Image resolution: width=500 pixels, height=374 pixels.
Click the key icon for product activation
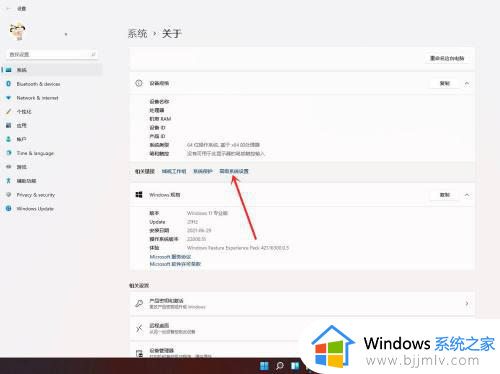[x=139, y=303]
